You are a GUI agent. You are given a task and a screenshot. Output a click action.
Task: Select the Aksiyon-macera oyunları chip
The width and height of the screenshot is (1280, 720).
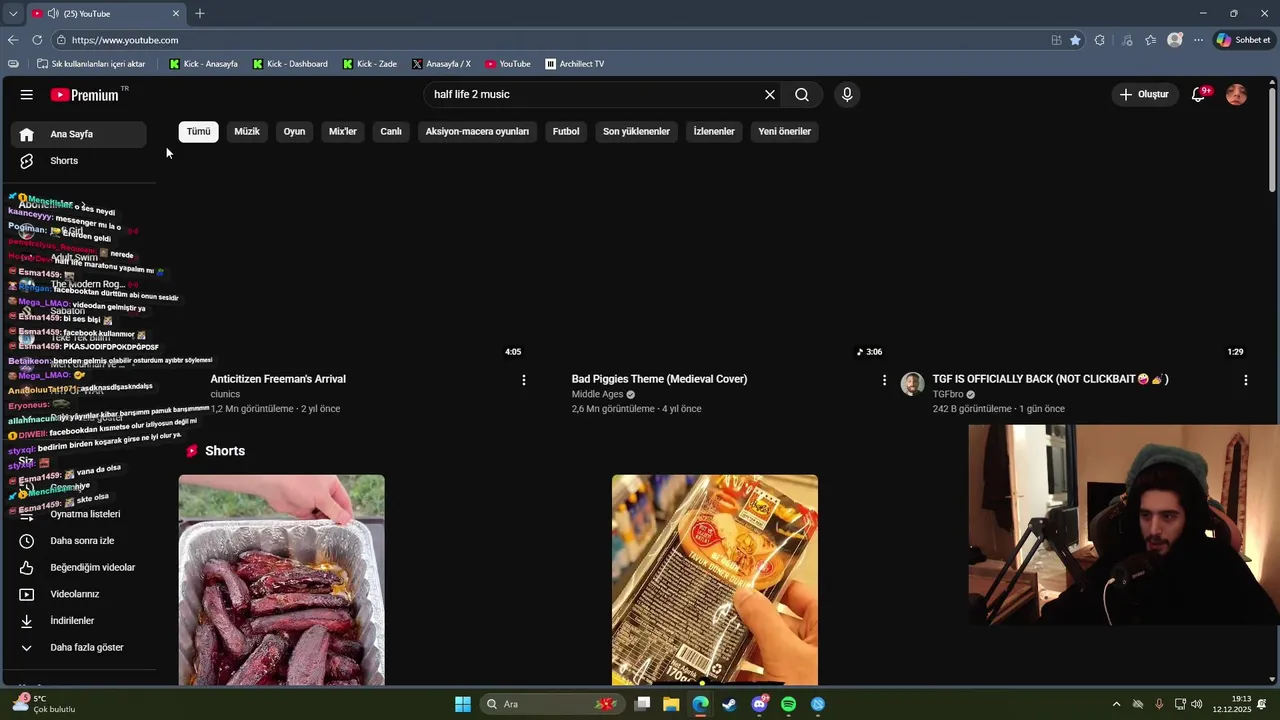click(x=477, y=131)
